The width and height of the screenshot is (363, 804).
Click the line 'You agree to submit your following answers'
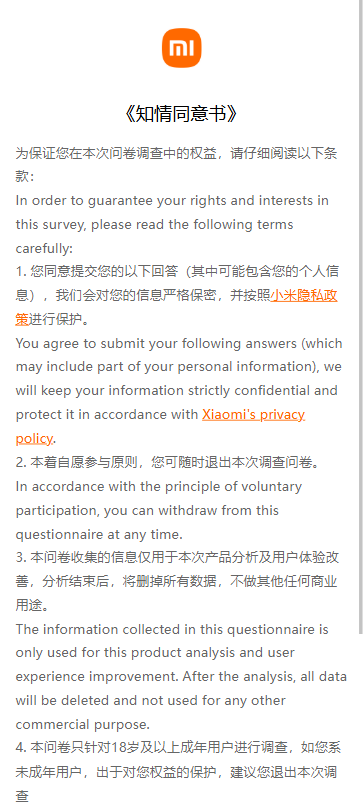click(179, 343)
